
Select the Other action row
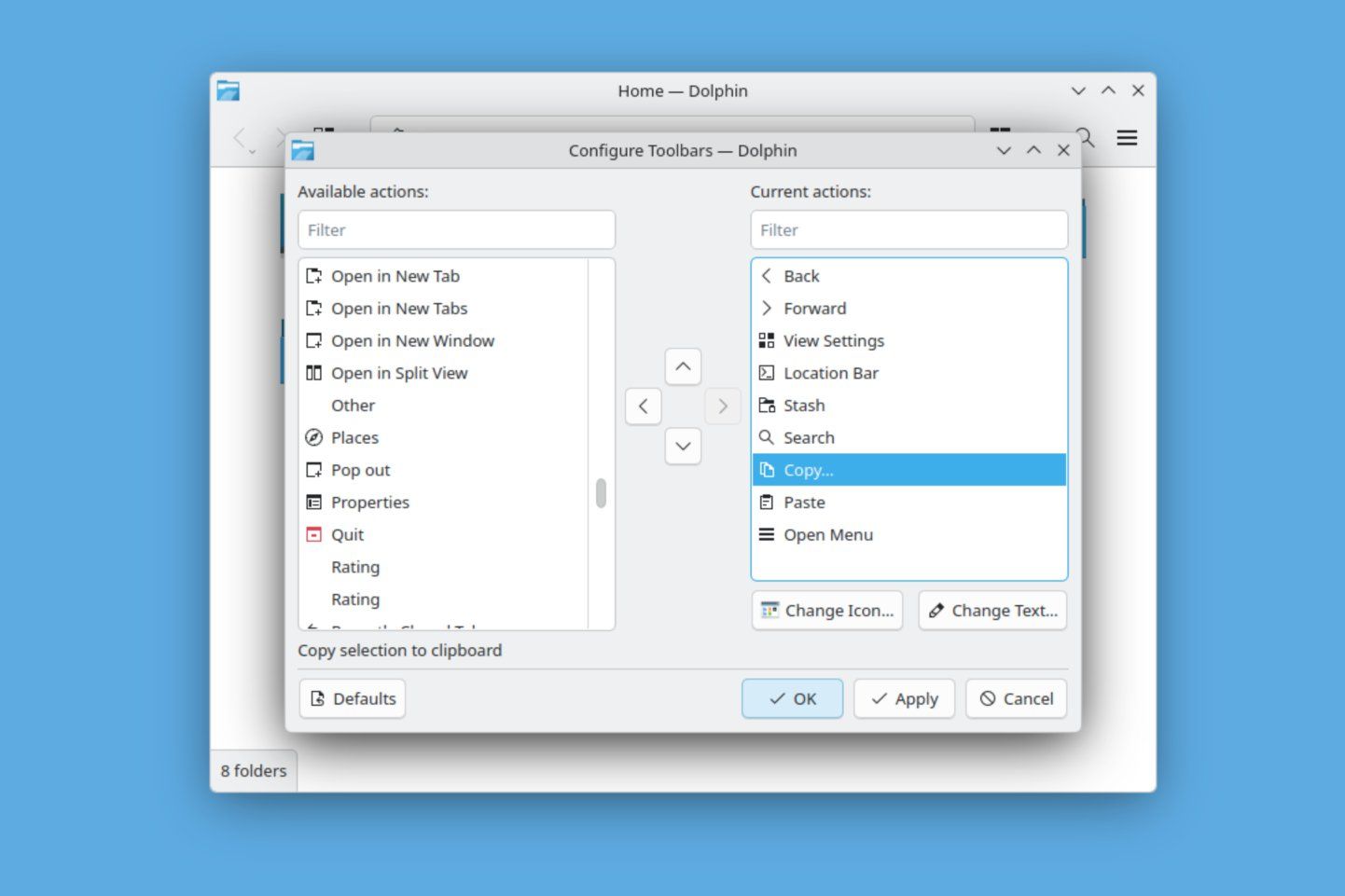click(444, 406)
